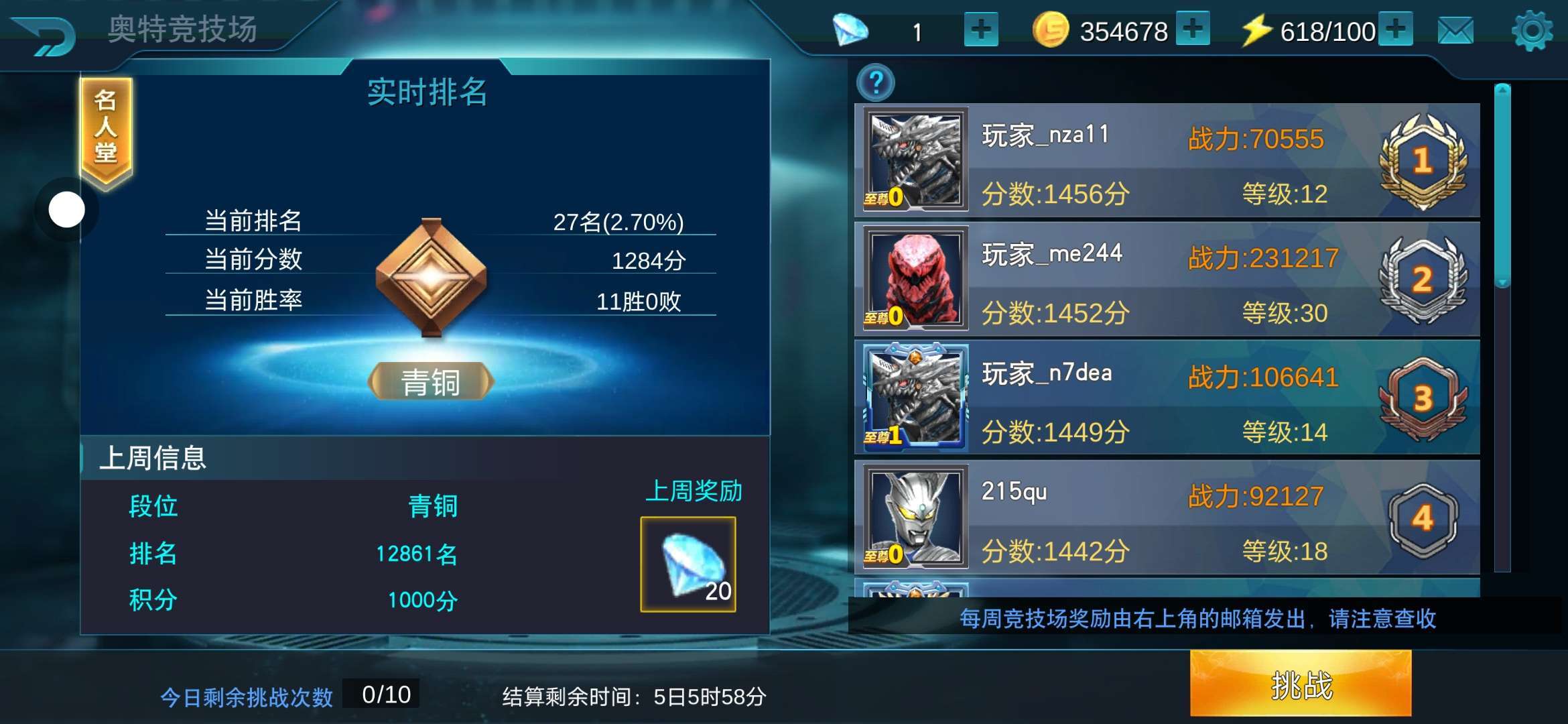Open the settings gear icon
Image resolution: width=1568 pixels, height=724 pixels.
click(x=1532, y=31)
